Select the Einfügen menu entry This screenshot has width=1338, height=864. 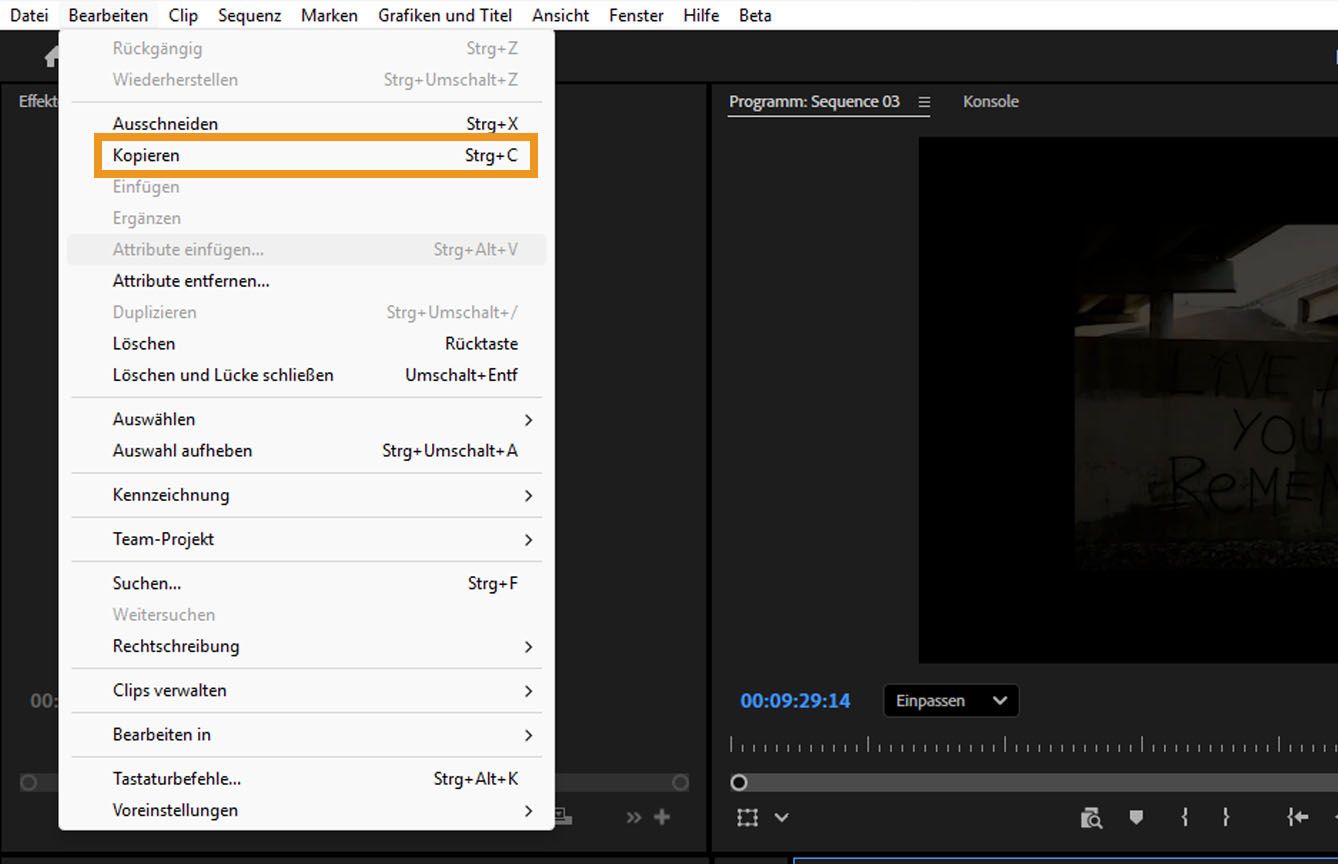(306, 187)
